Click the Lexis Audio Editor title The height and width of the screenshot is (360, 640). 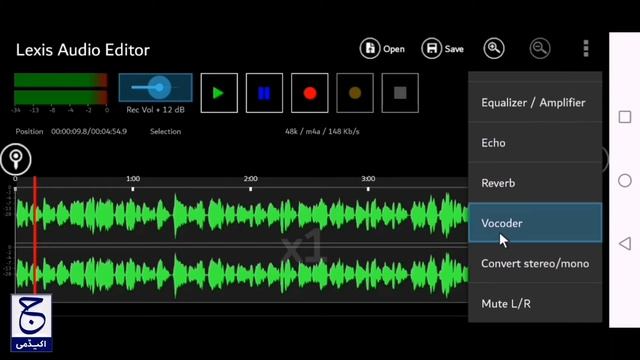point(83,50)
